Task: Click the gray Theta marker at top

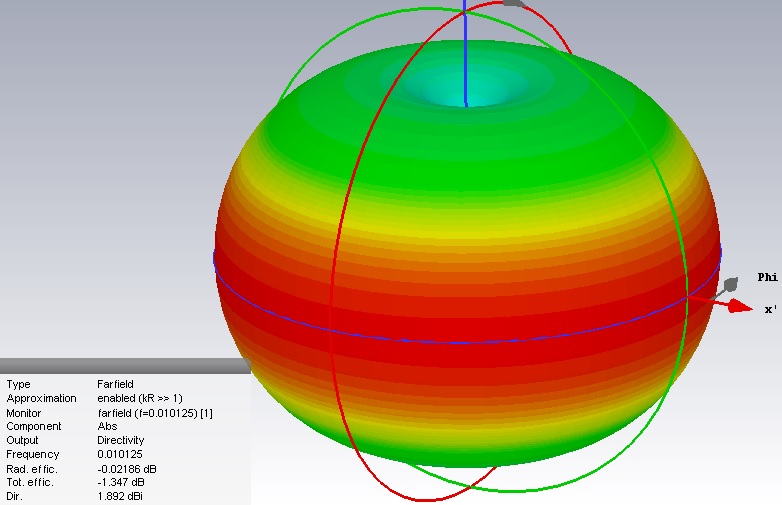Action: click(x=514, y=3)
